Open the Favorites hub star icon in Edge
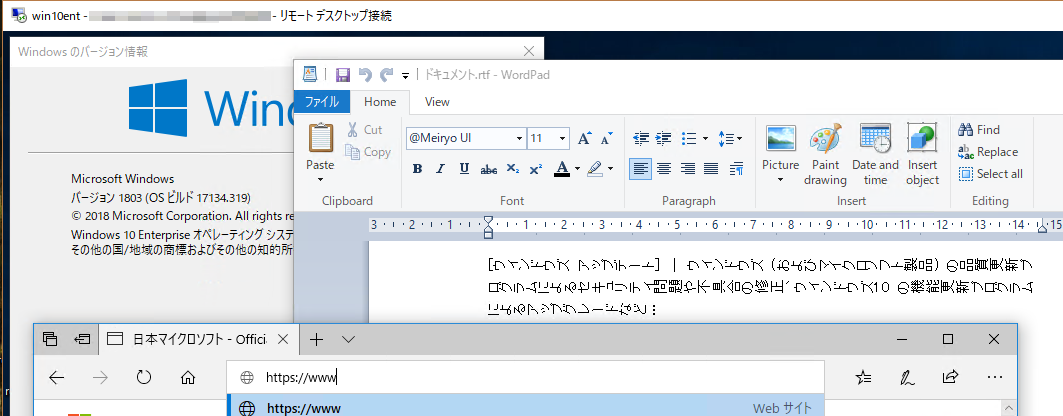1063x416 pixels. (863, 377)
